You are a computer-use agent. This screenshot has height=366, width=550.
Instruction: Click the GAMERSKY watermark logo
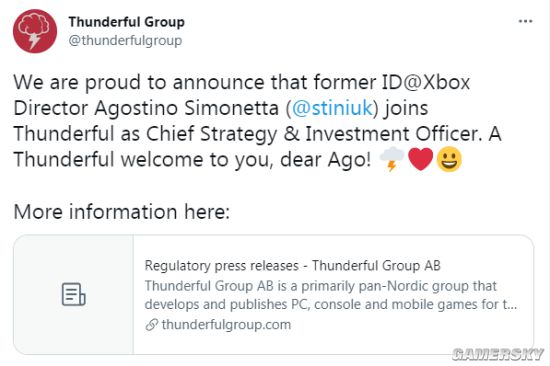[x=498, y=354]
